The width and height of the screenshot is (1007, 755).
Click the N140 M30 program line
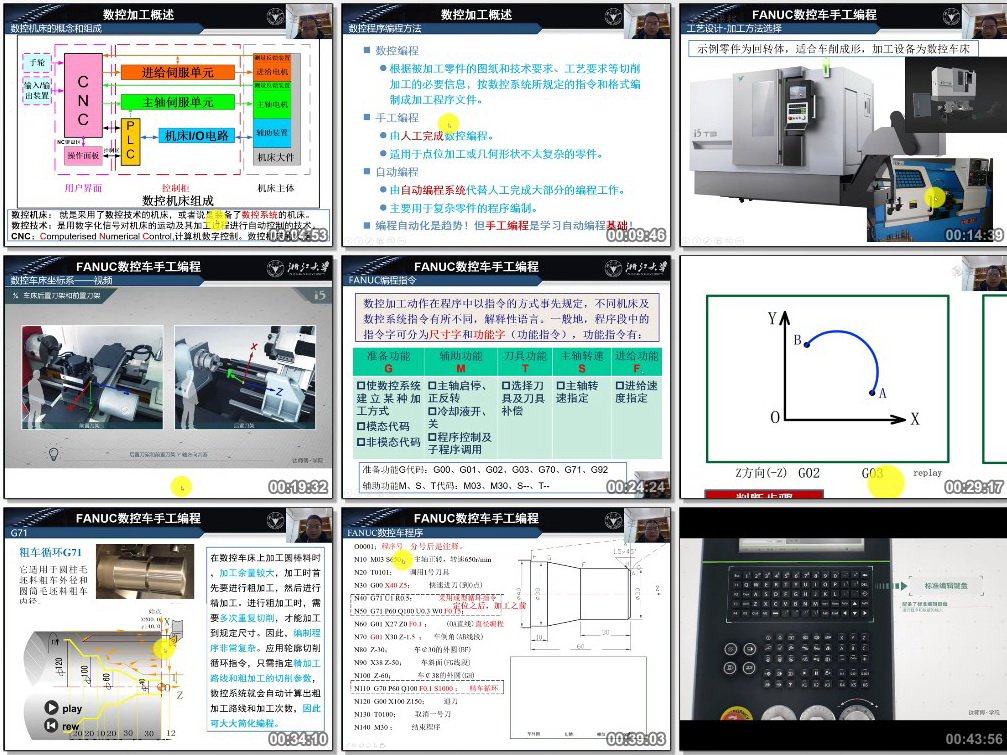(x=397, y=727)
